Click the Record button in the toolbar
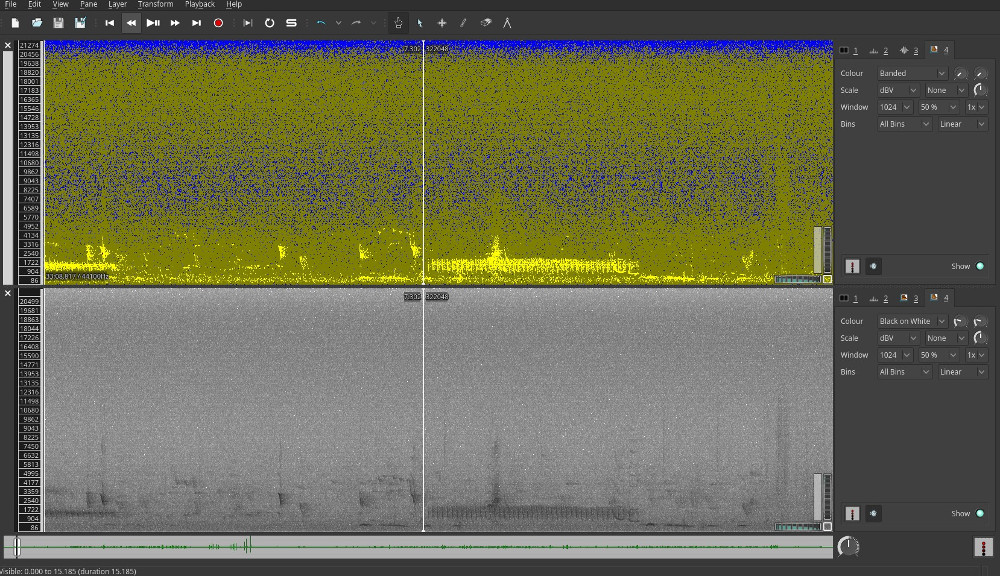Screen dimensions: 1000x576 (x=218, y=22)
